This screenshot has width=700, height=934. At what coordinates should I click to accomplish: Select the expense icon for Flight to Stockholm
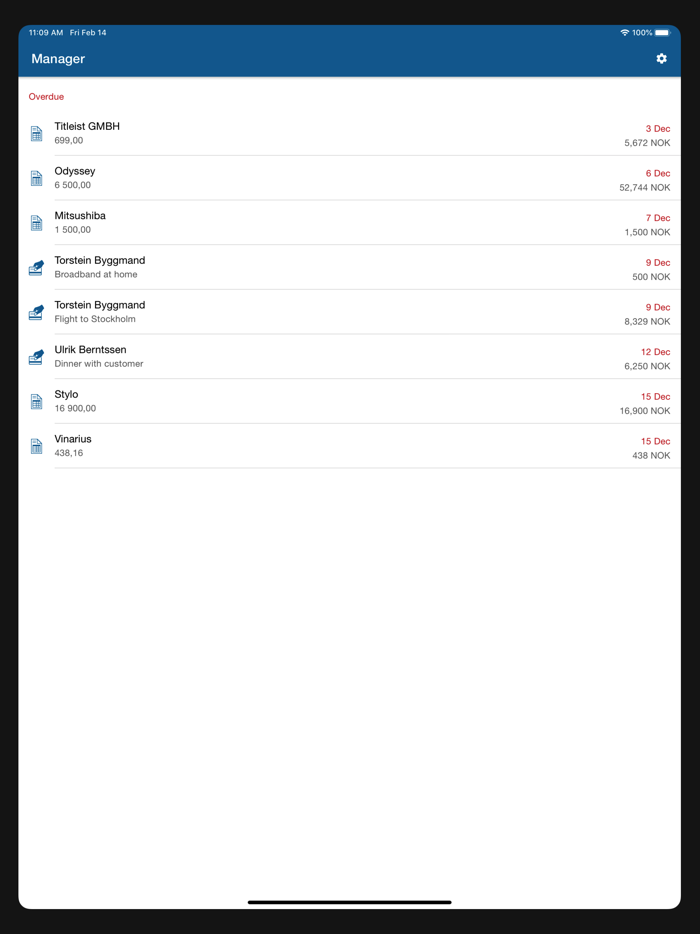pyautogui.click(x=36, y=311)
